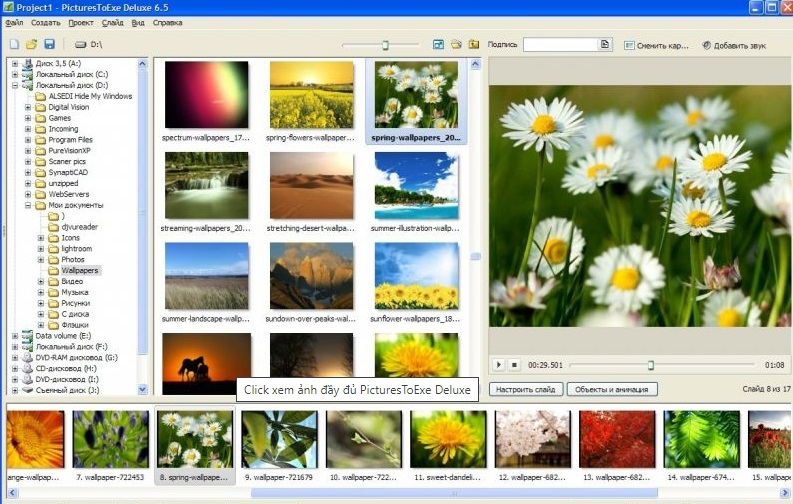This screenshot has width=793, height=504.
Task: Select the streaming-wallpapers waterfall thumbnail
Action: [x=206, y=186]
